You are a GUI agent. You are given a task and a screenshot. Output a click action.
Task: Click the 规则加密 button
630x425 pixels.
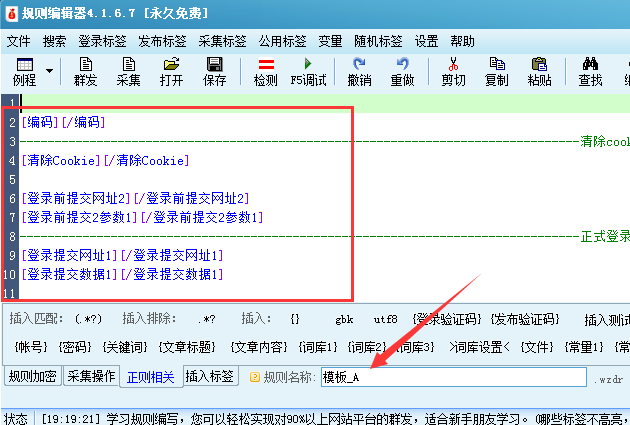pos(32,377)
